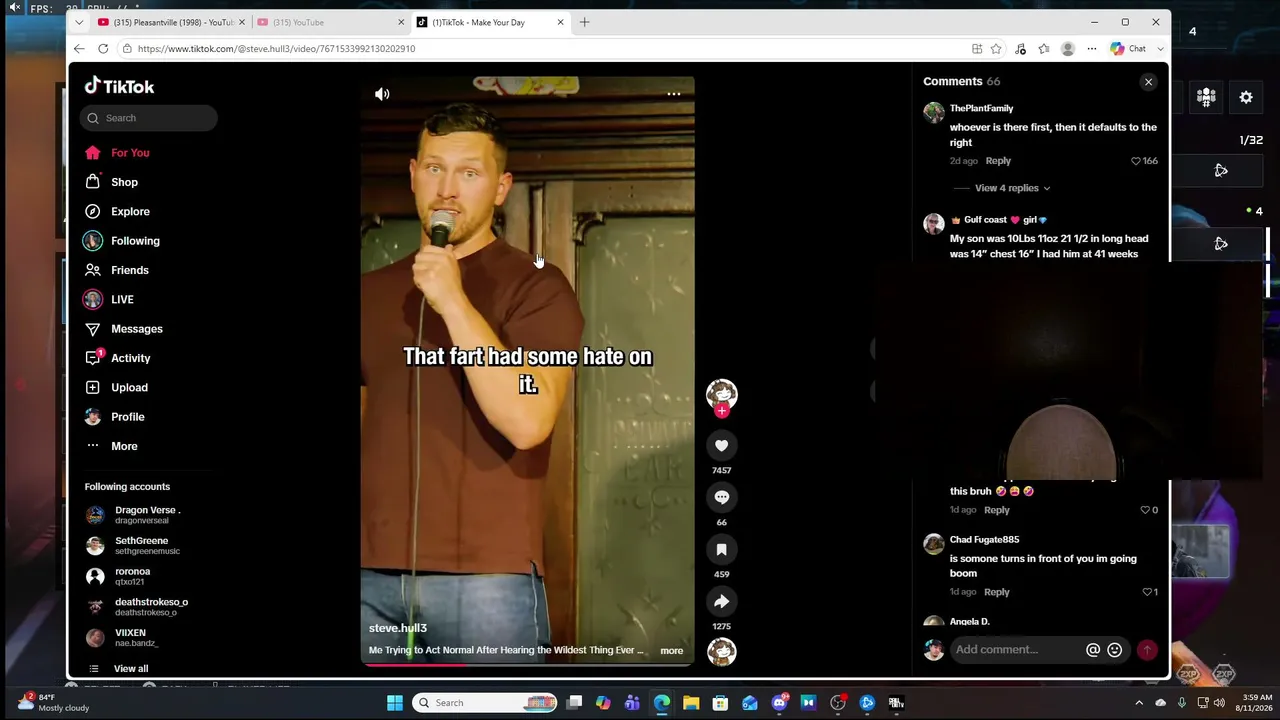Click the Add comment input field
This screenshot has height=720, width=1280.
[x=1016, y=650]
